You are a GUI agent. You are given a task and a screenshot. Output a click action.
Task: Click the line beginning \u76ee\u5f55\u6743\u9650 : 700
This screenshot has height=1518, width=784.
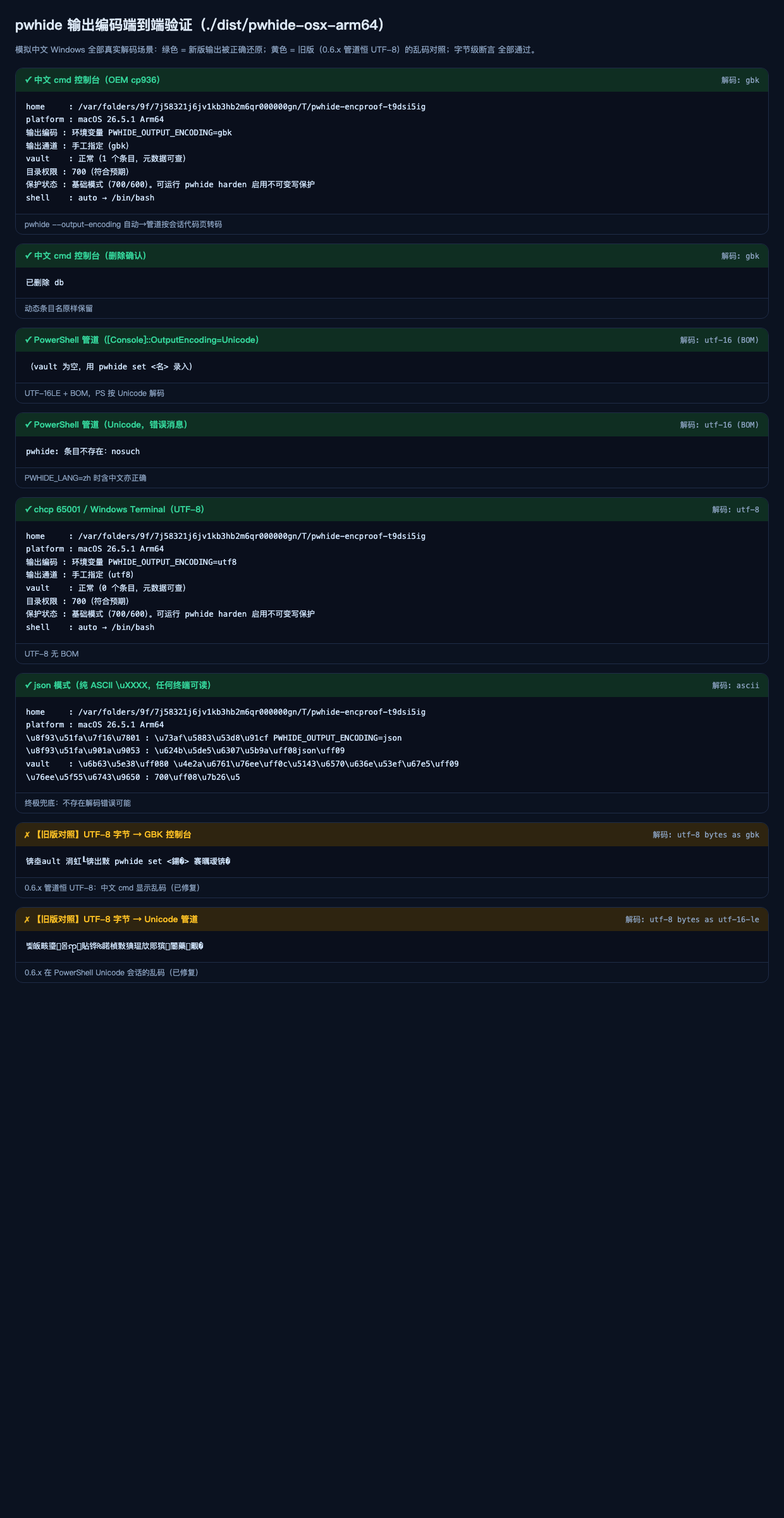[133, 777]
